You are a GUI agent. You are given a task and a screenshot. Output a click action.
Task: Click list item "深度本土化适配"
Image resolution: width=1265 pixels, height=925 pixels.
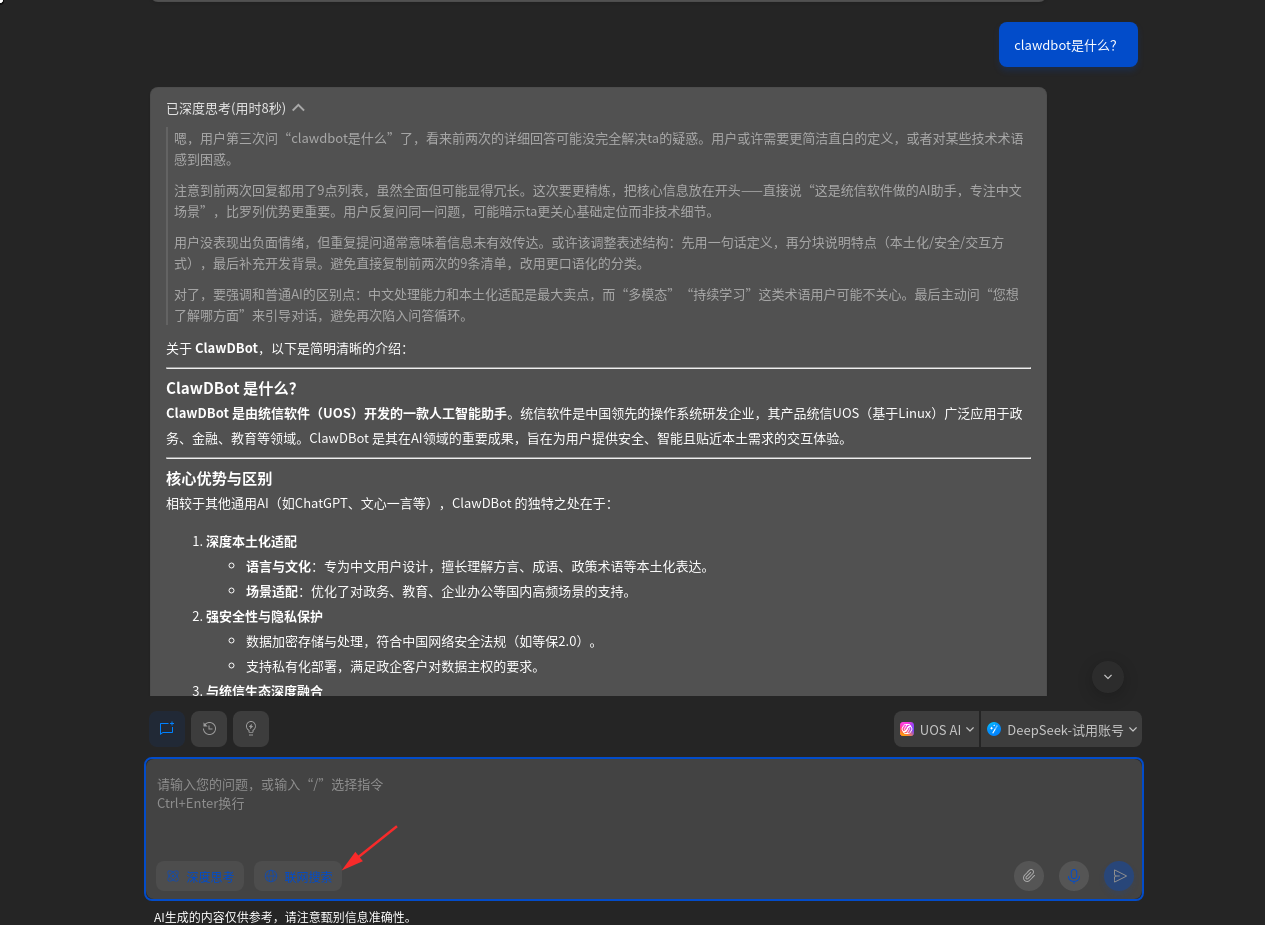[251, 541]
